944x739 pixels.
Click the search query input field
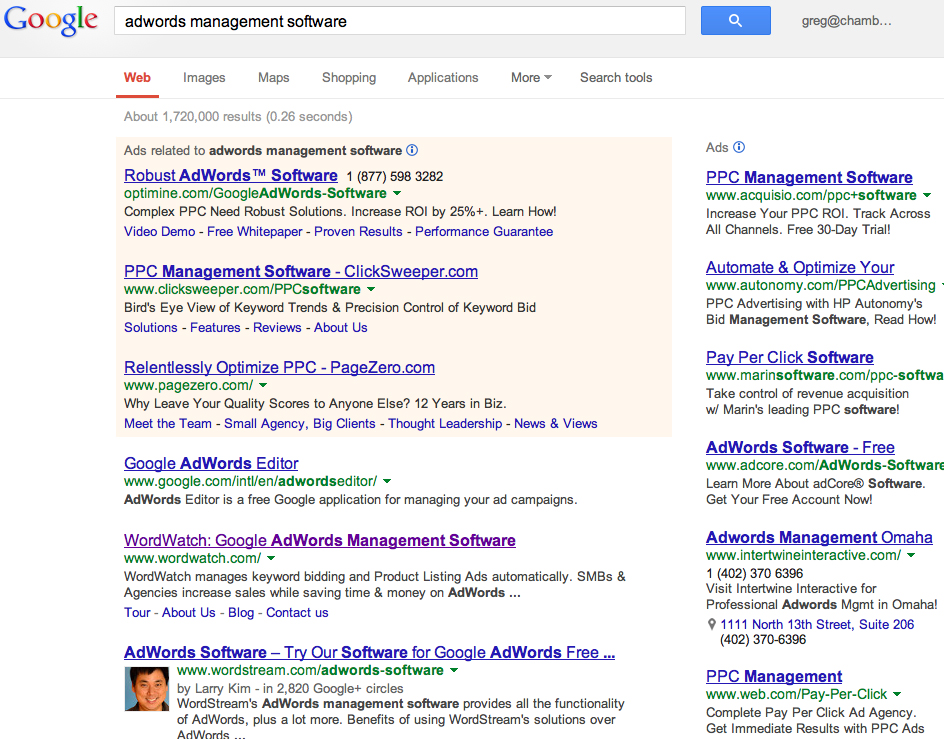(400, 20)
